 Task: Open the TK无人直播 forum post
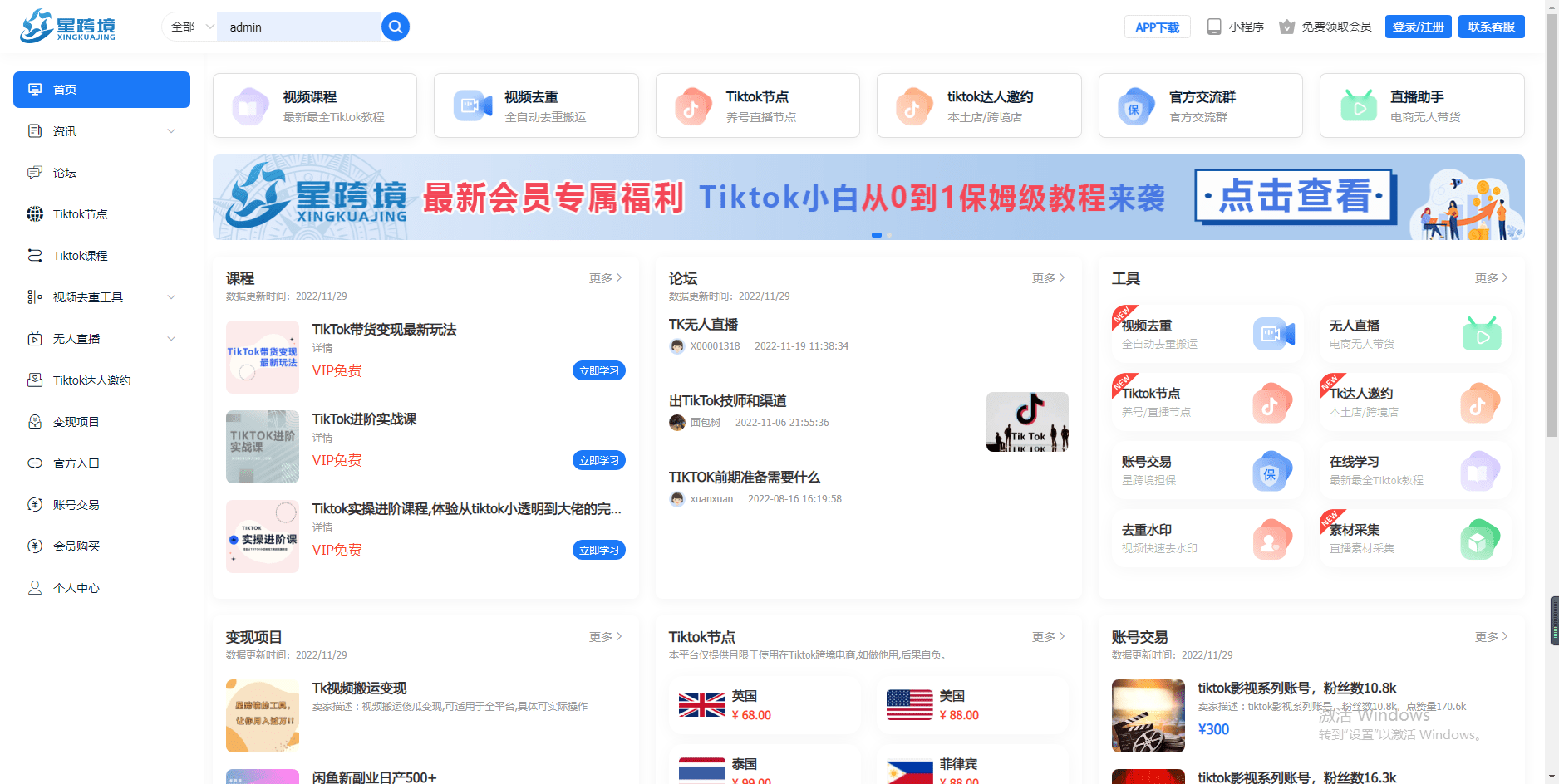click(x=704, y=325)
